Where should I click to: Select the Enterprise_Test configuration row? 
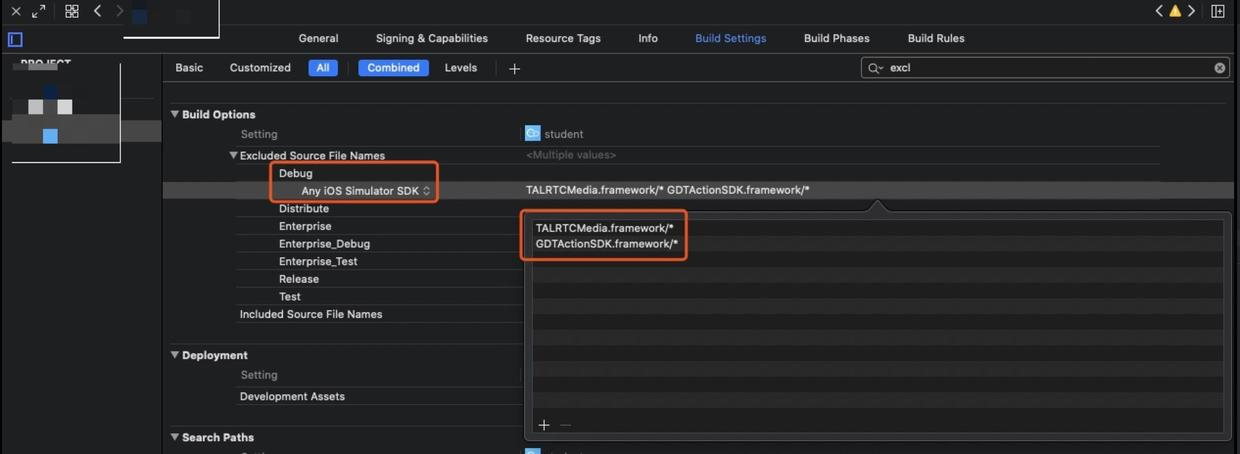[318, 261]
